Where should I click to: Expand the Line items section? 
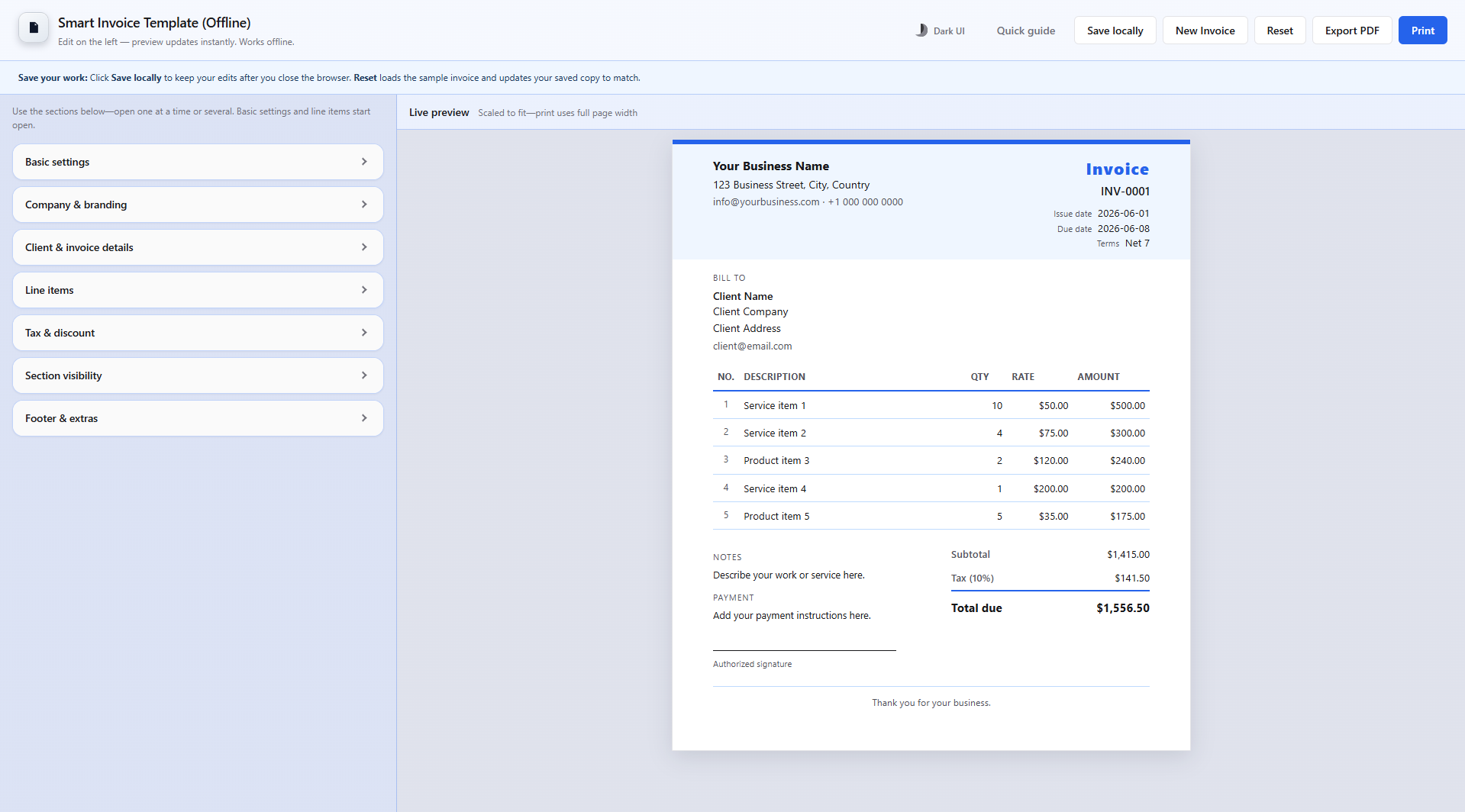coord(197,289)
